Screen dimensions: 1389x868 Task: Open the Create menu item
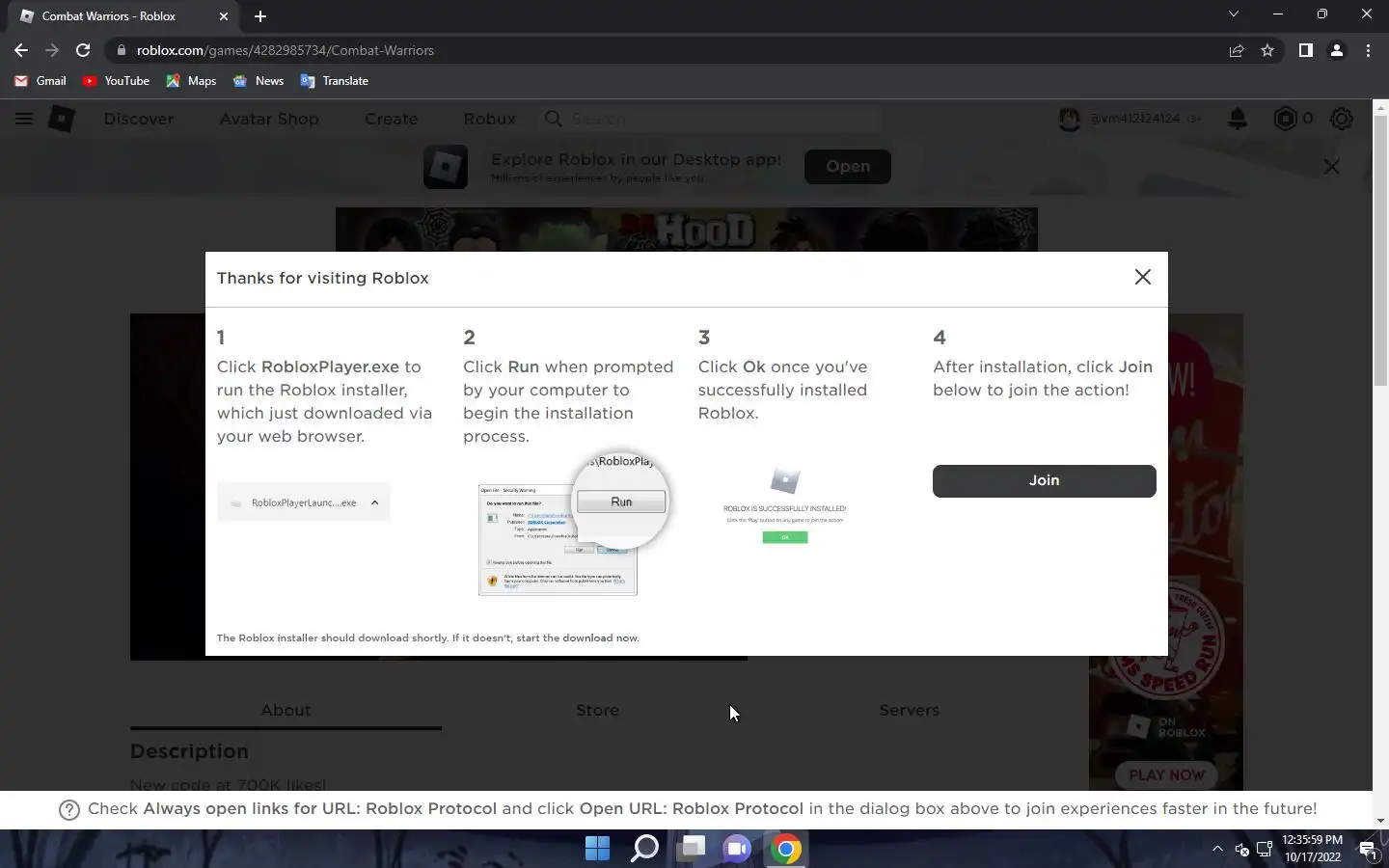pyautogui.click(x=391, y=119)
